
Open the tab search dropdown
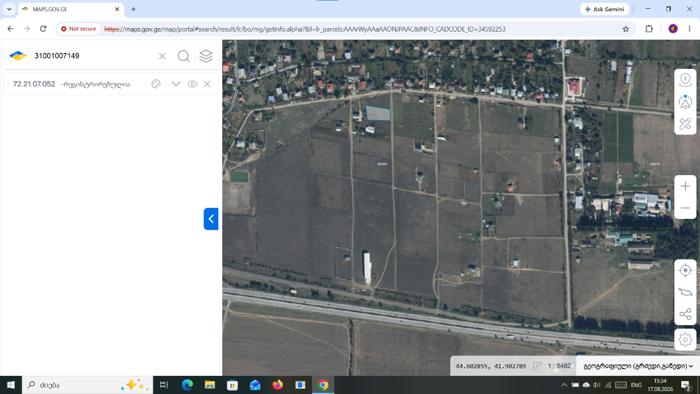9,9
